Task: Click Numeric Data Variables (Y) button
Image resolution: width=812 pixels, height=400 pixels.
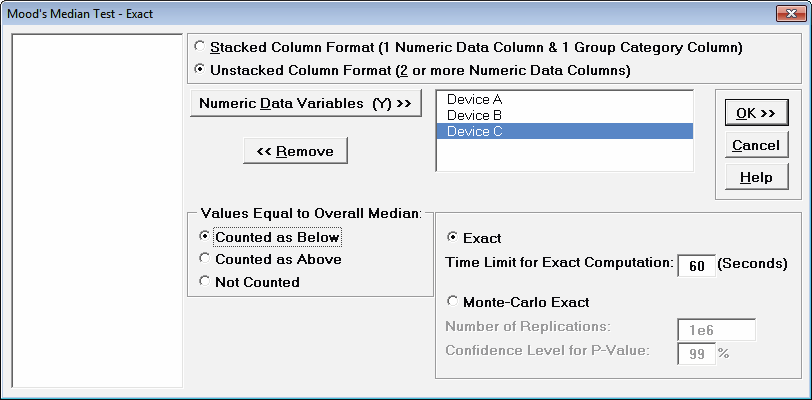Action: [305, 103]
